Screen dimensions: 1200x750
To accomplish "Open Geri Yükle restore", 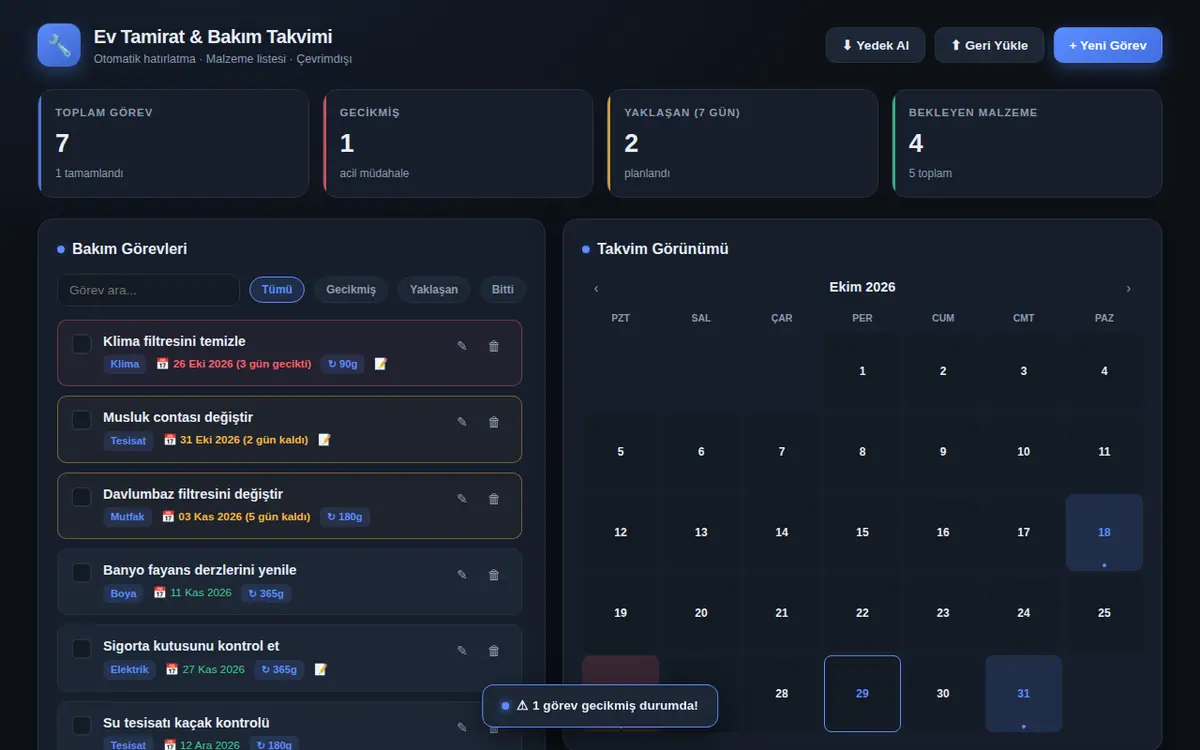I will 989,45.
